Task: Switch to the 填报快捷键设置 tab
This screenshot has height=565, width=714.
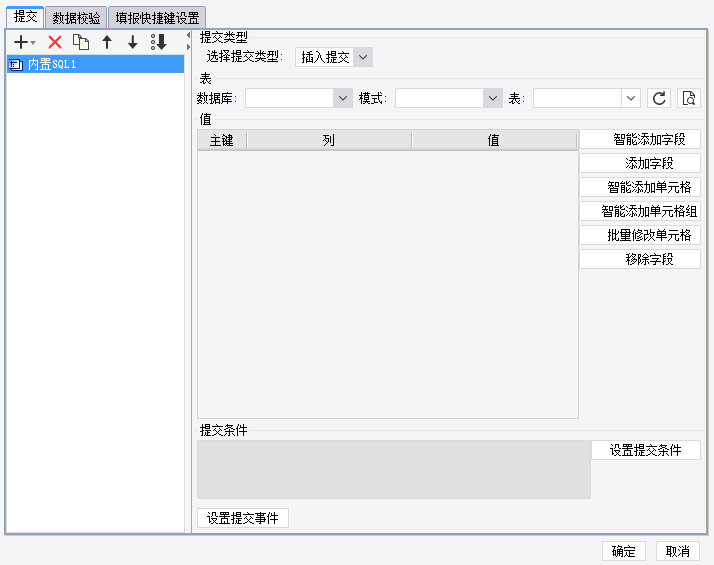Action: pos(157,18)
